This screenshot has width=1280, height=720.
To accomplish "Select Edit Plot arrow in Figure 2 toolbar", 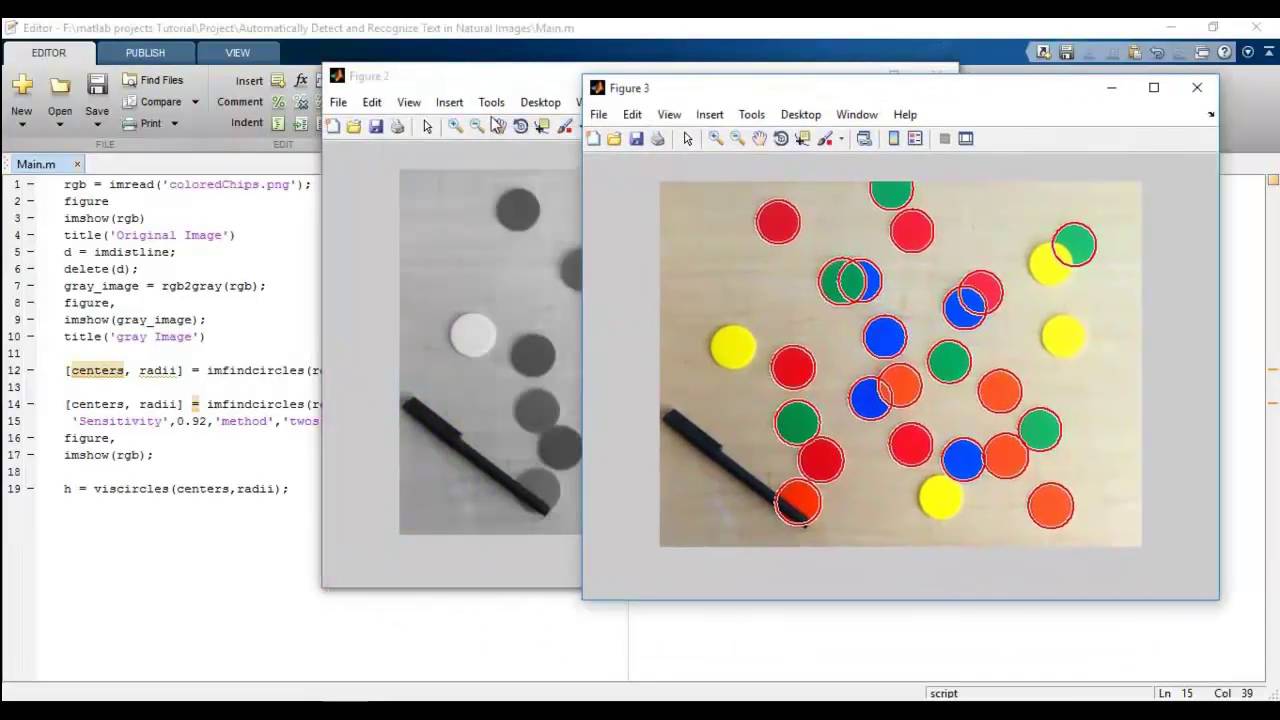I will (x=427, y=126).
